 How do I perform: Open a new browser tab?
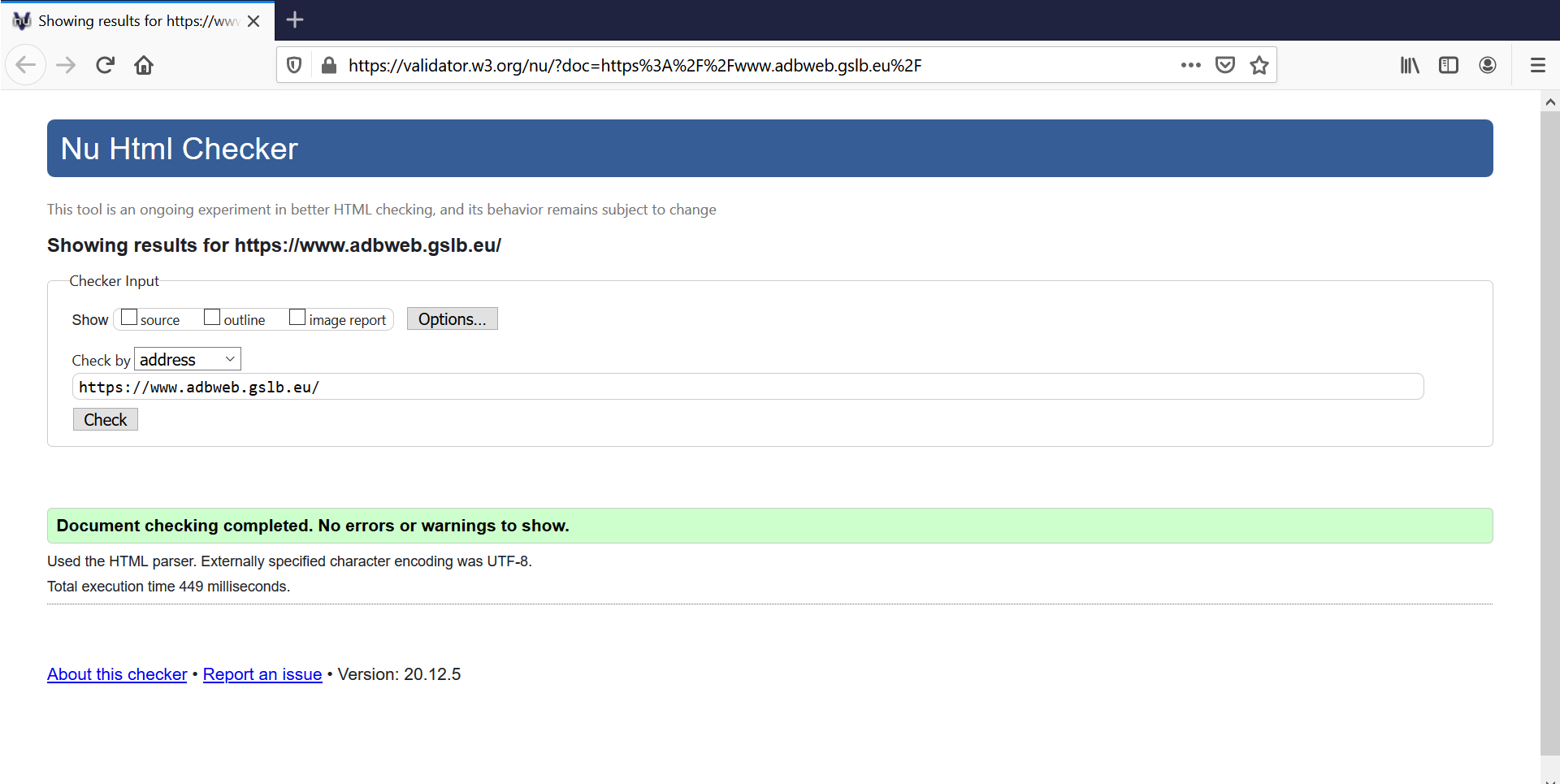pos(295,20)
